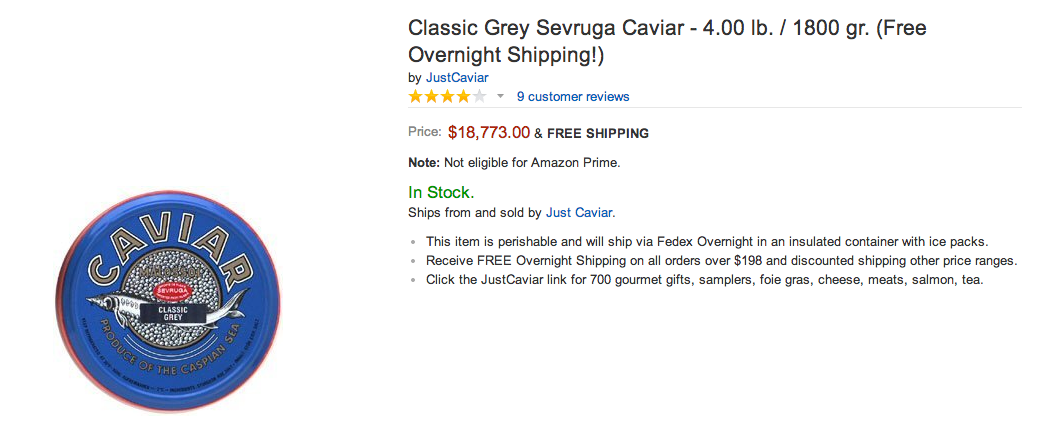1038x431 pixels.
Task: Click the Fedex Overnight perishable bullet point
Action: pos(708,242)
